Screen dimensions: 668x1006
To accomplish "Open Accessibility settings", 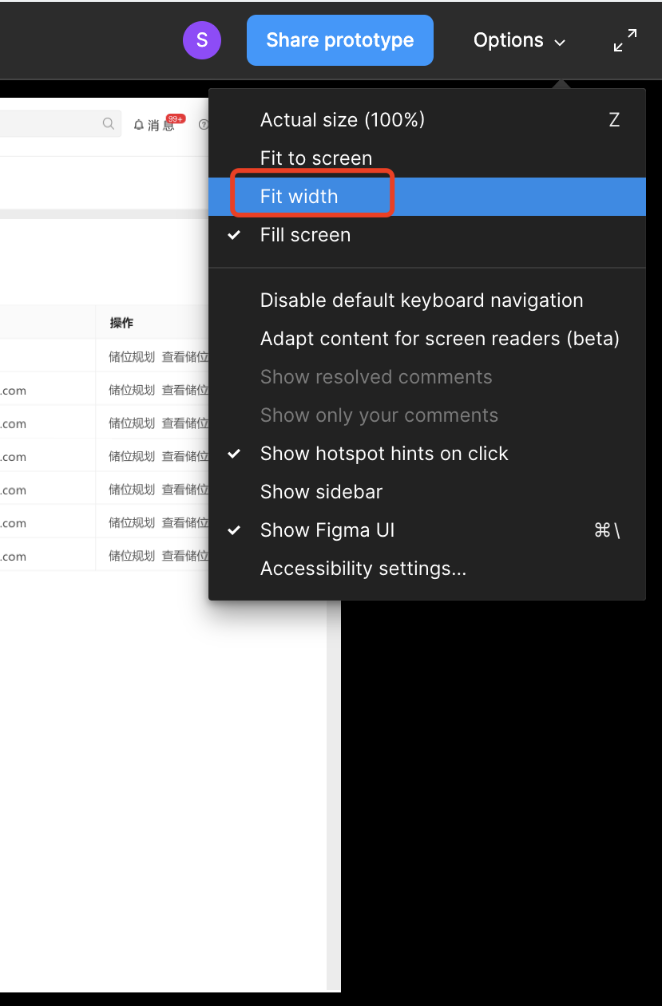I will pyautogui.click(x=363, y=568).
